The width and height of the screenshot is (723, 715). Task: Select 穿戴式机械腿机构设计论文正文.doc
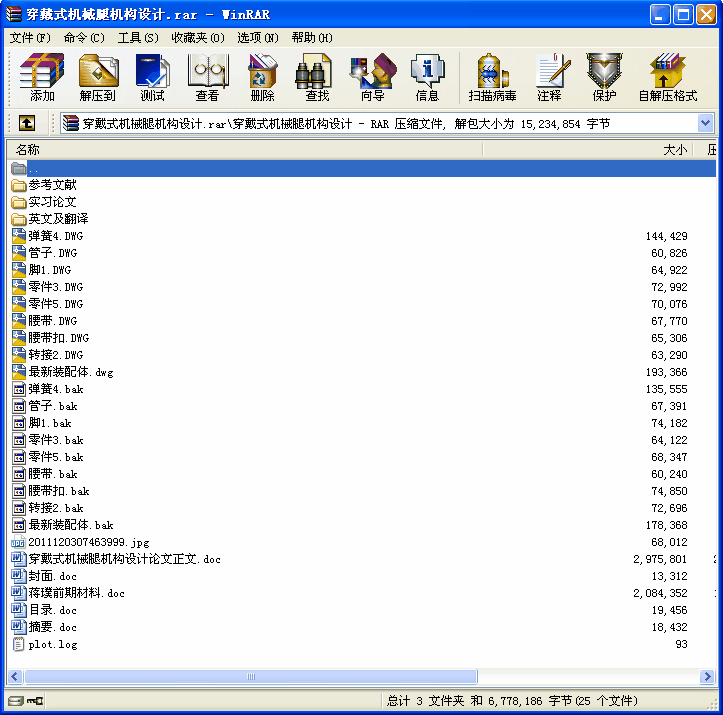(x=116, y=559)
